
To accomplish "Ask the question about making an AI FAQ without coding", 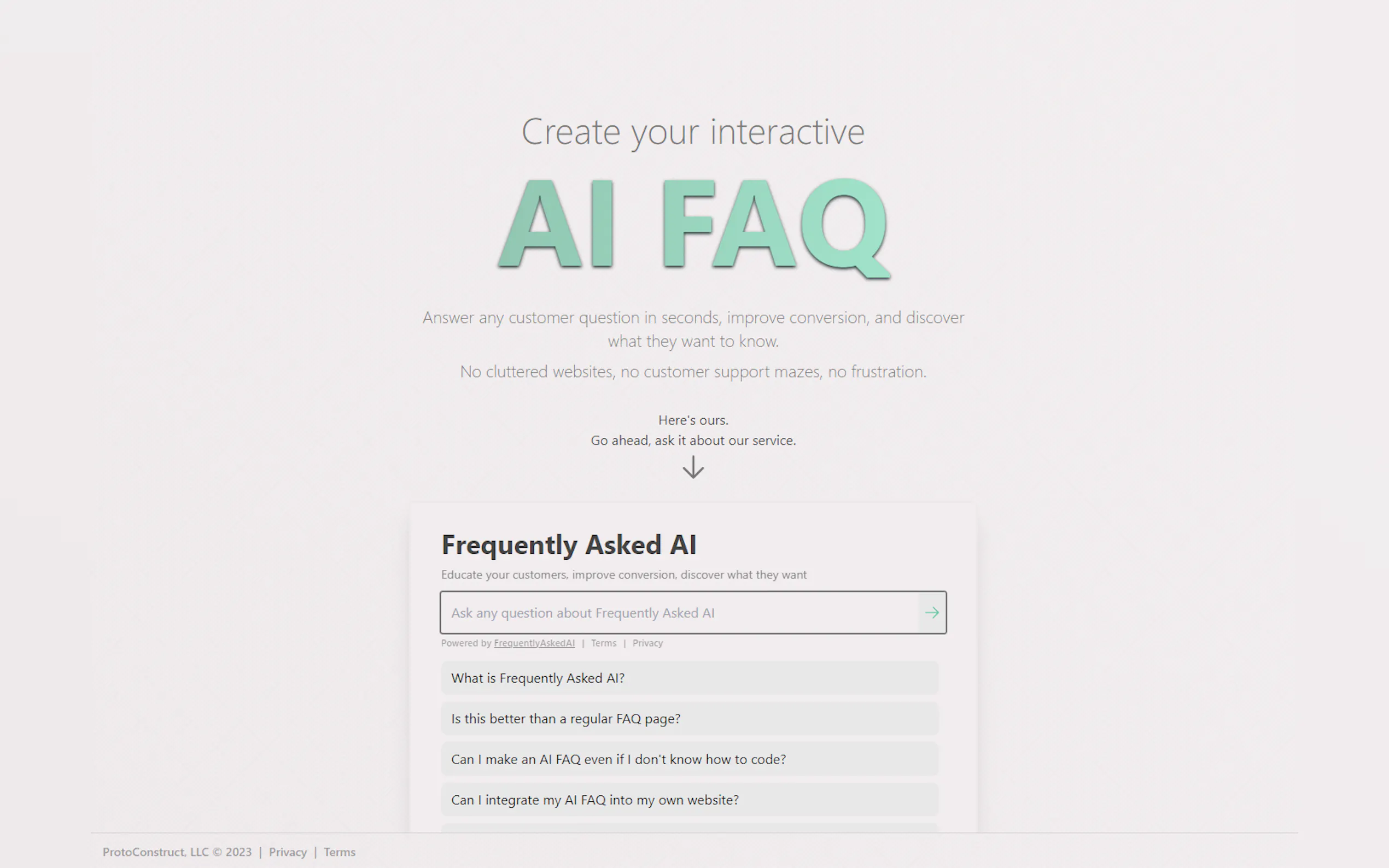I will pyautogui.click(x=688, y=759).
